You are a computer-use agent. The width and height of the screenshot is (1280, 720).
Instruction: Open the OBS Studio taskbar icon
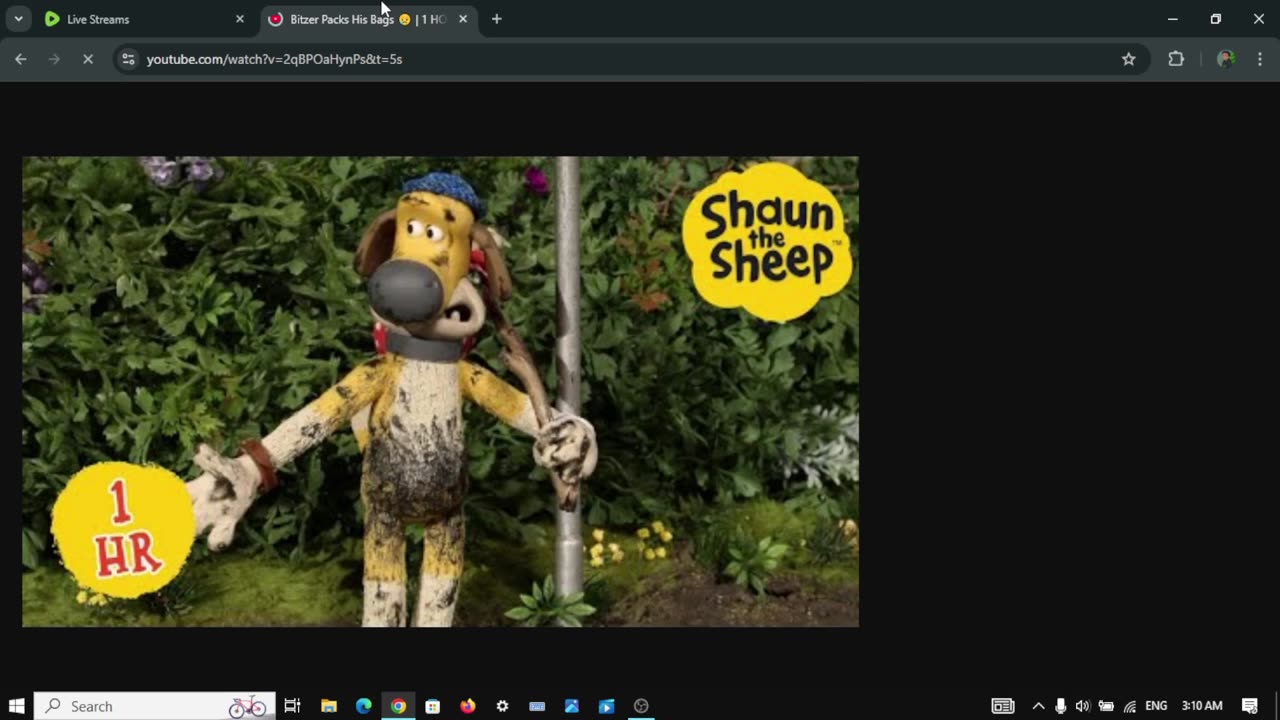(x=641, y=706)
